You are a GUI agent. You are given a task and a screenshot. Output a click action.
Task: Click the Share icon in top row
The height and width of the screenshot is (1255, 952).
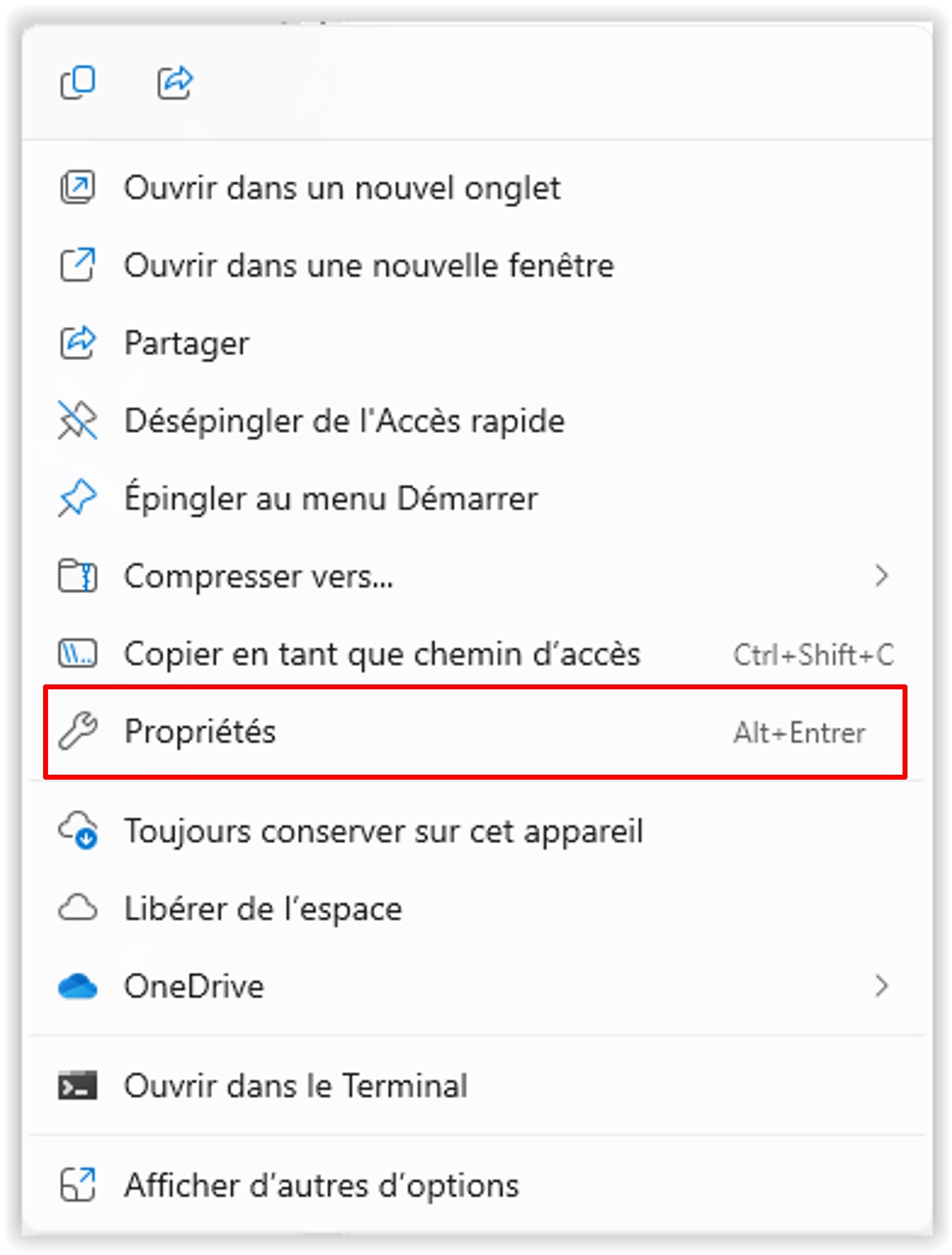pos(174,83)
